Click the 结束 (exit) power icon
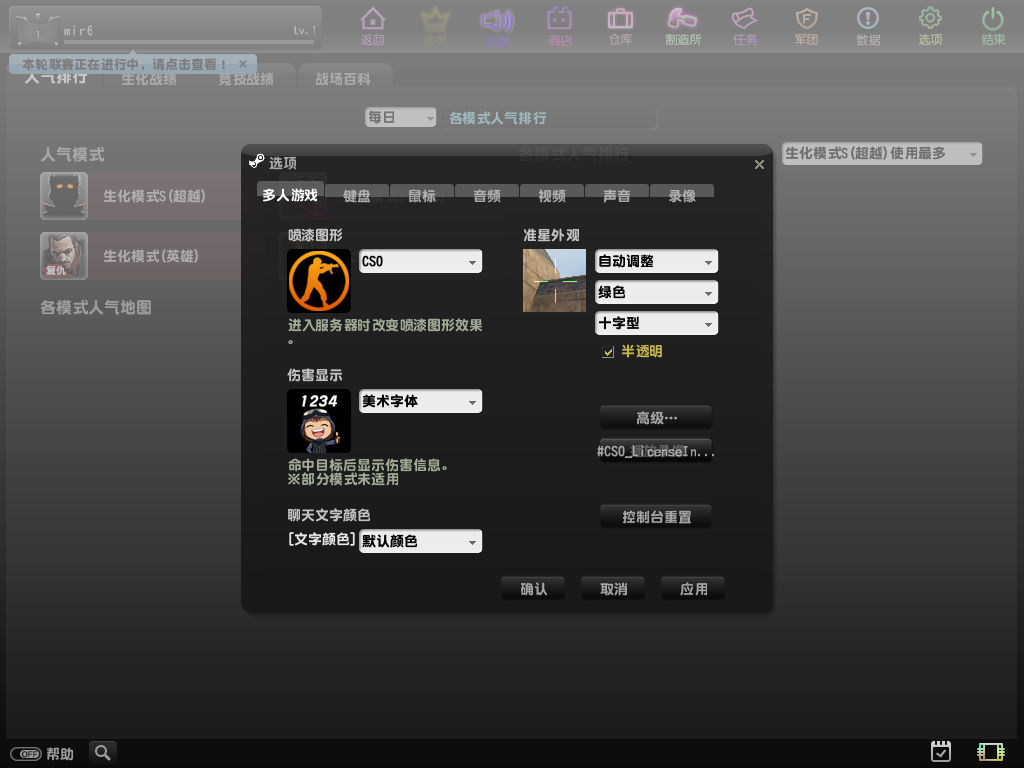The image size is (1024, 768). tap(992, 20)
